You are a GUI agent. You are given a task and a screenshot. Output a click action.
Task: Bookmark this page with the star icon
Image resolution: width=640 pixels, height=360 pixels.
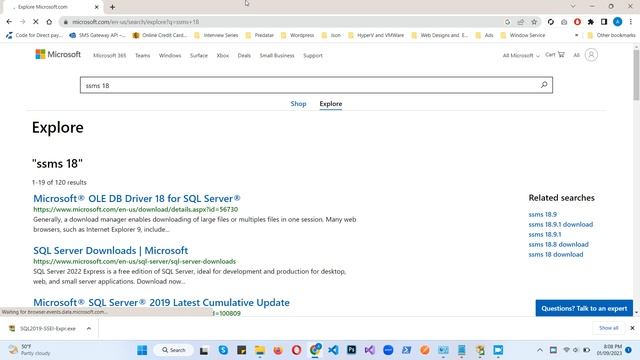point(534,22)
